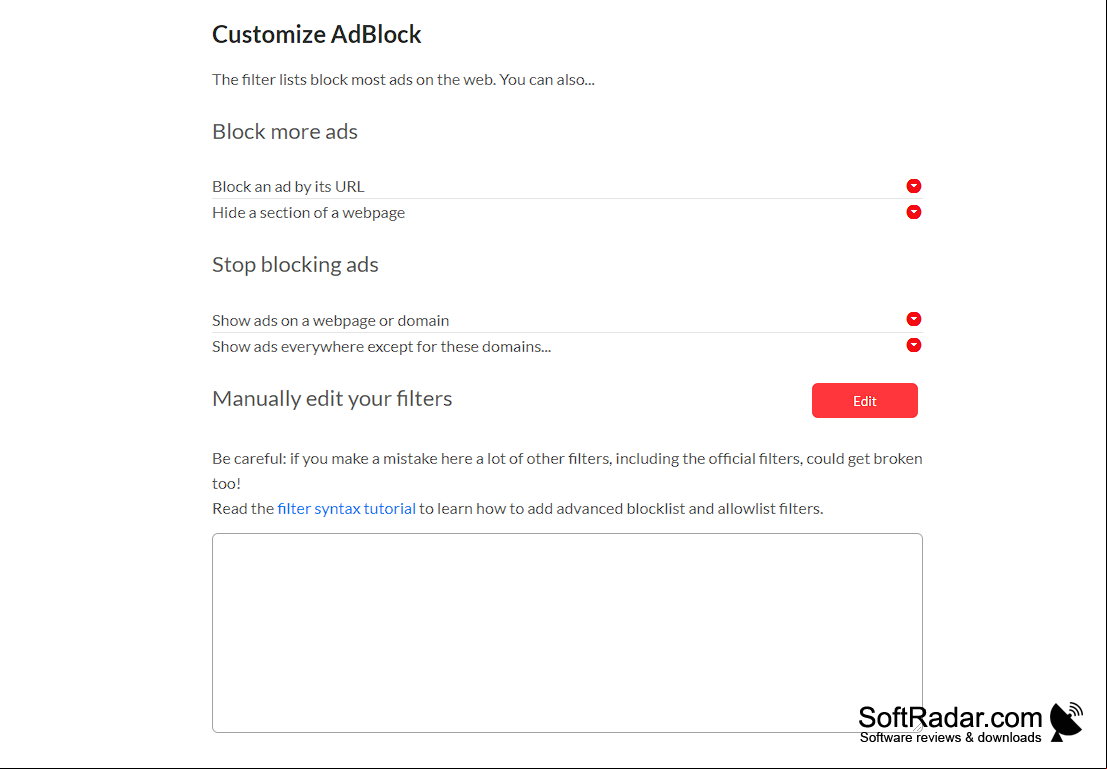Click the SoftRadar satellite dish logo icon
Viewport: 1107px width, 769px height.
click(1066, 721)
